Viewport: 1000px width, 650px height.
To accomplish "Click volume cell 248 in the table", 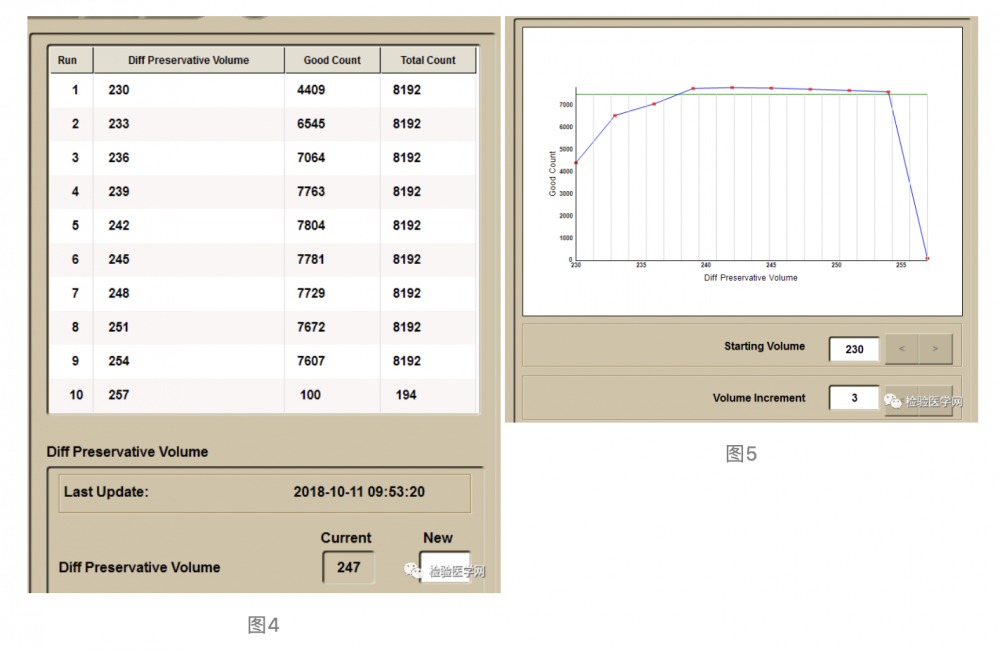I will 119,293.
